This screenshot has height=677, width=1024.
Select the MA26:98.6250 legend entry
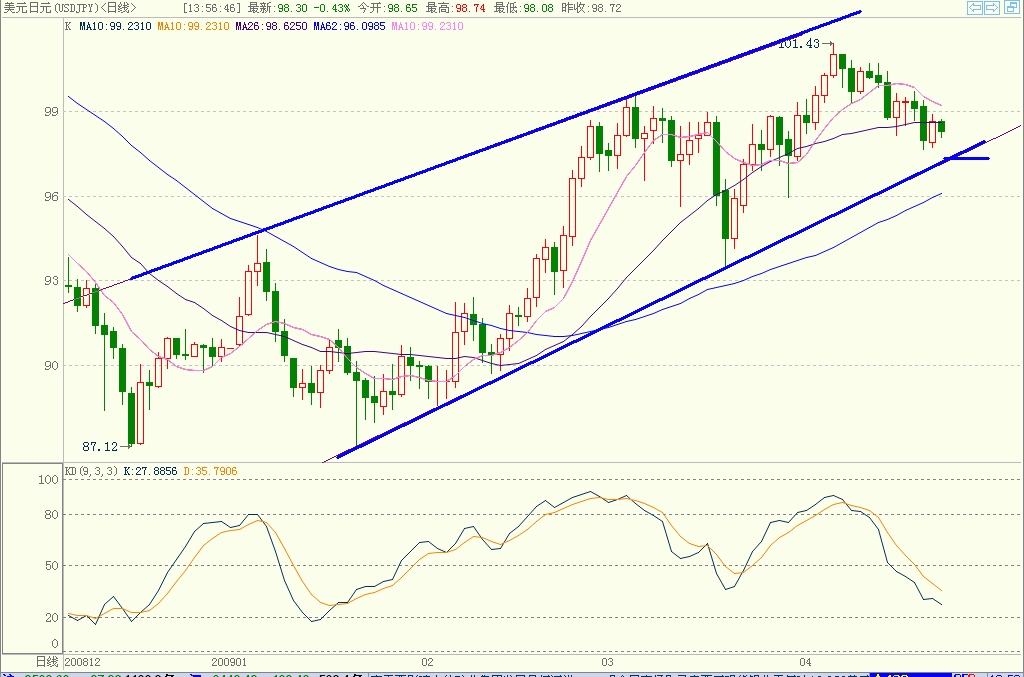tap(271, 26)
